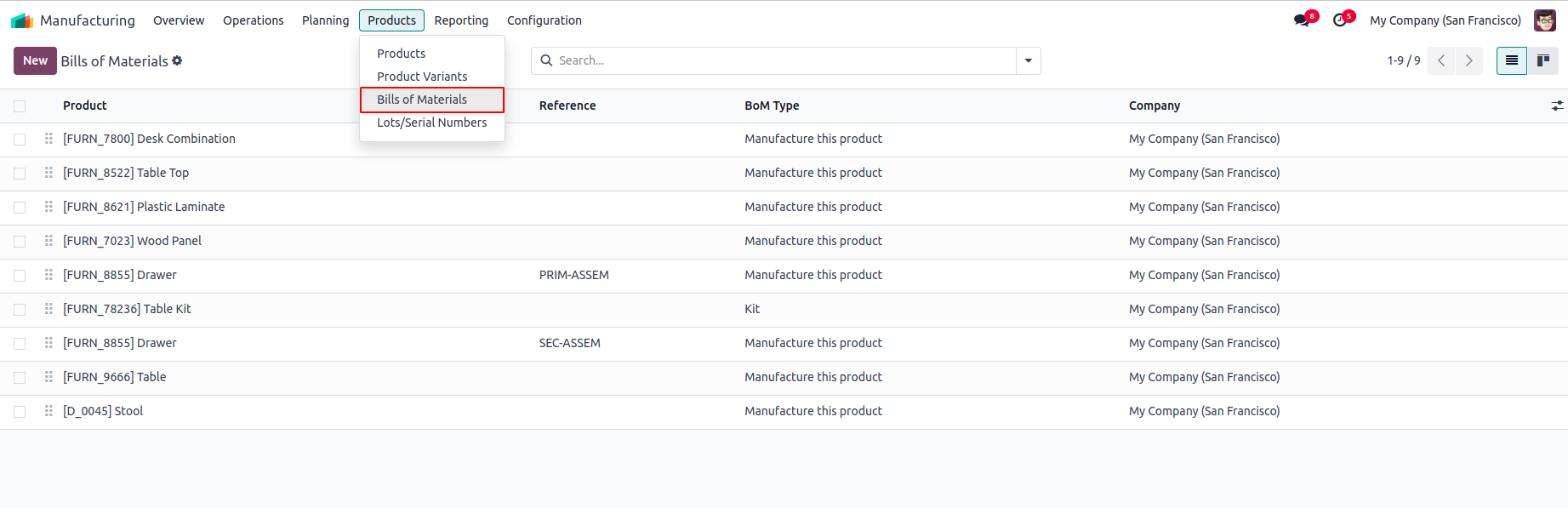Go to next page arrow

[x=1468, y=60]
